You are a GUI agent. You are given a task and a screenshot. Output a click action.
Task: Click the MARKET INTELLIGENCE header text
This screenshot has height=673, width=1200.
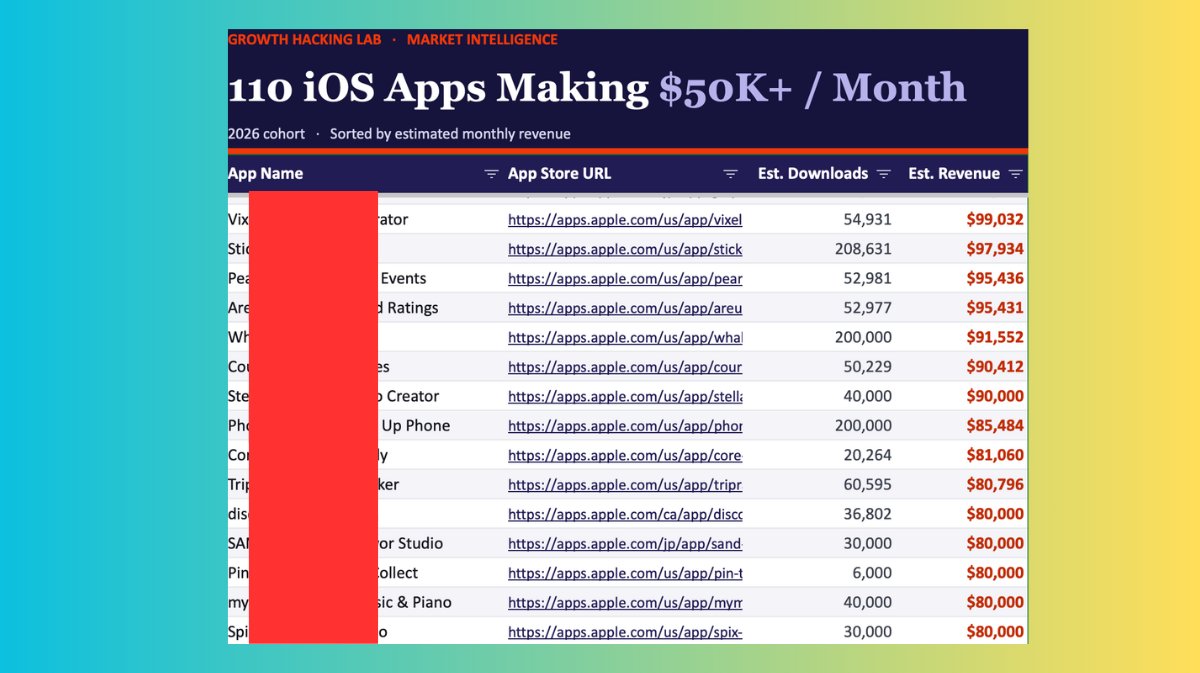[x=482, y=40]
